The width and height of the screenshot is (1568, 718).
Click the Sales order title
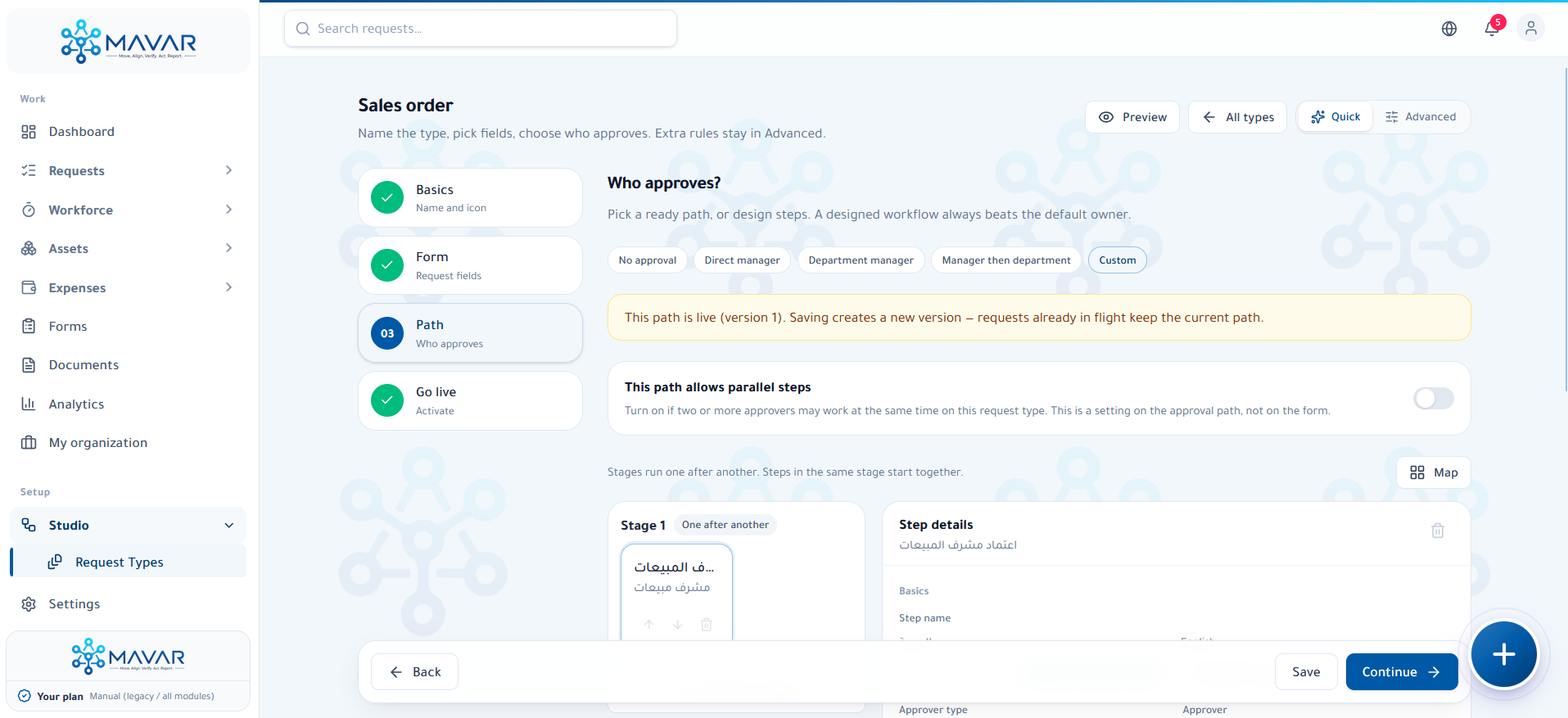click(405, 106)
